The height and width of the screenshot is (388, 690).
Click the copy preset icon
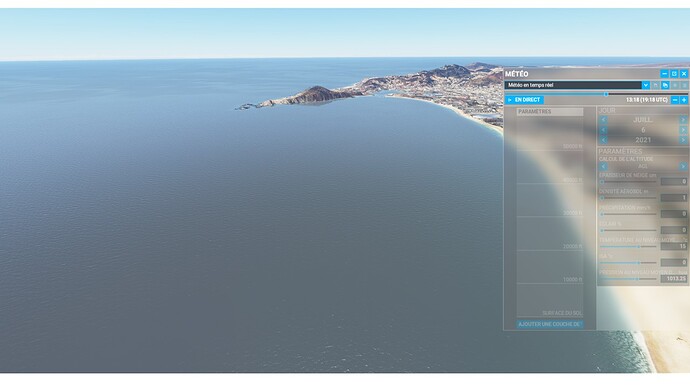point(665,85)
